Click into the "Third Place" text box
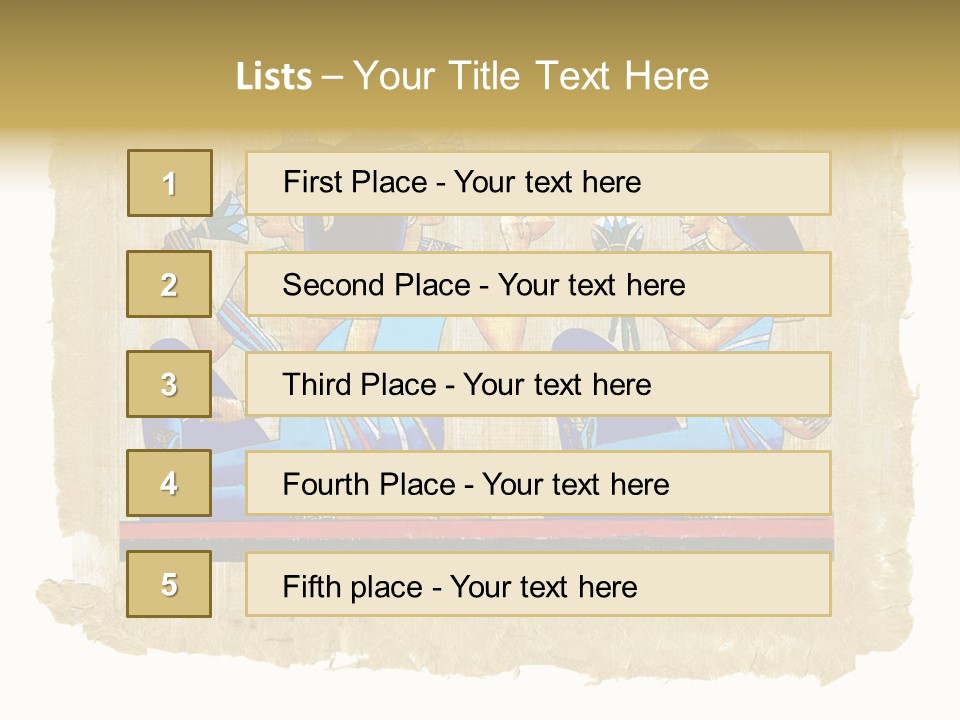Viewport: 960px width, 720px height. coord(538,384)
